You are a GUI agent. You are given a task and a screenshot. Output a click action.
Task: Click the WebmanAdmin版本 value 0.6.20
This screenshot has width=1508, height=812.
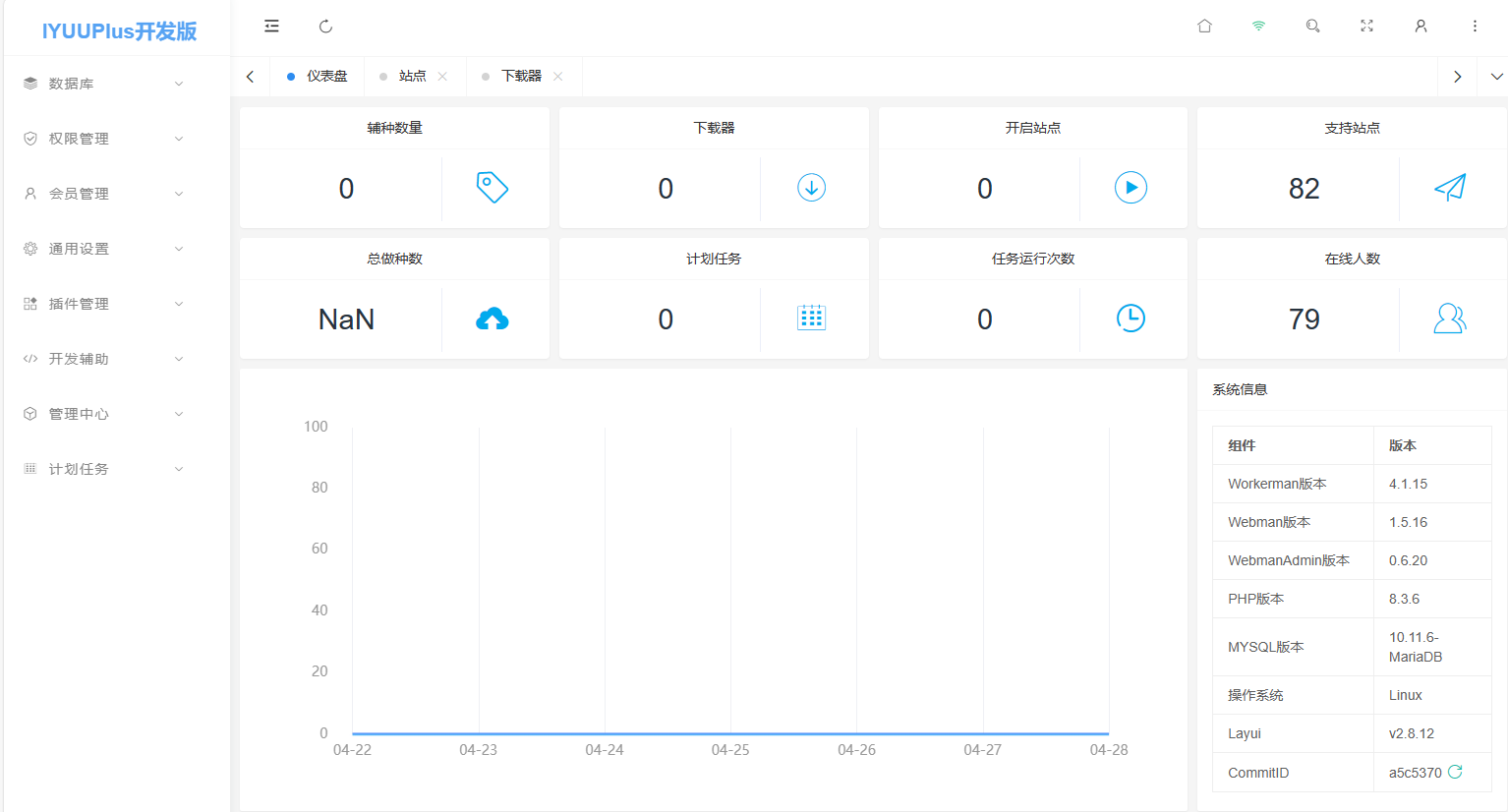click(1408, 560)
